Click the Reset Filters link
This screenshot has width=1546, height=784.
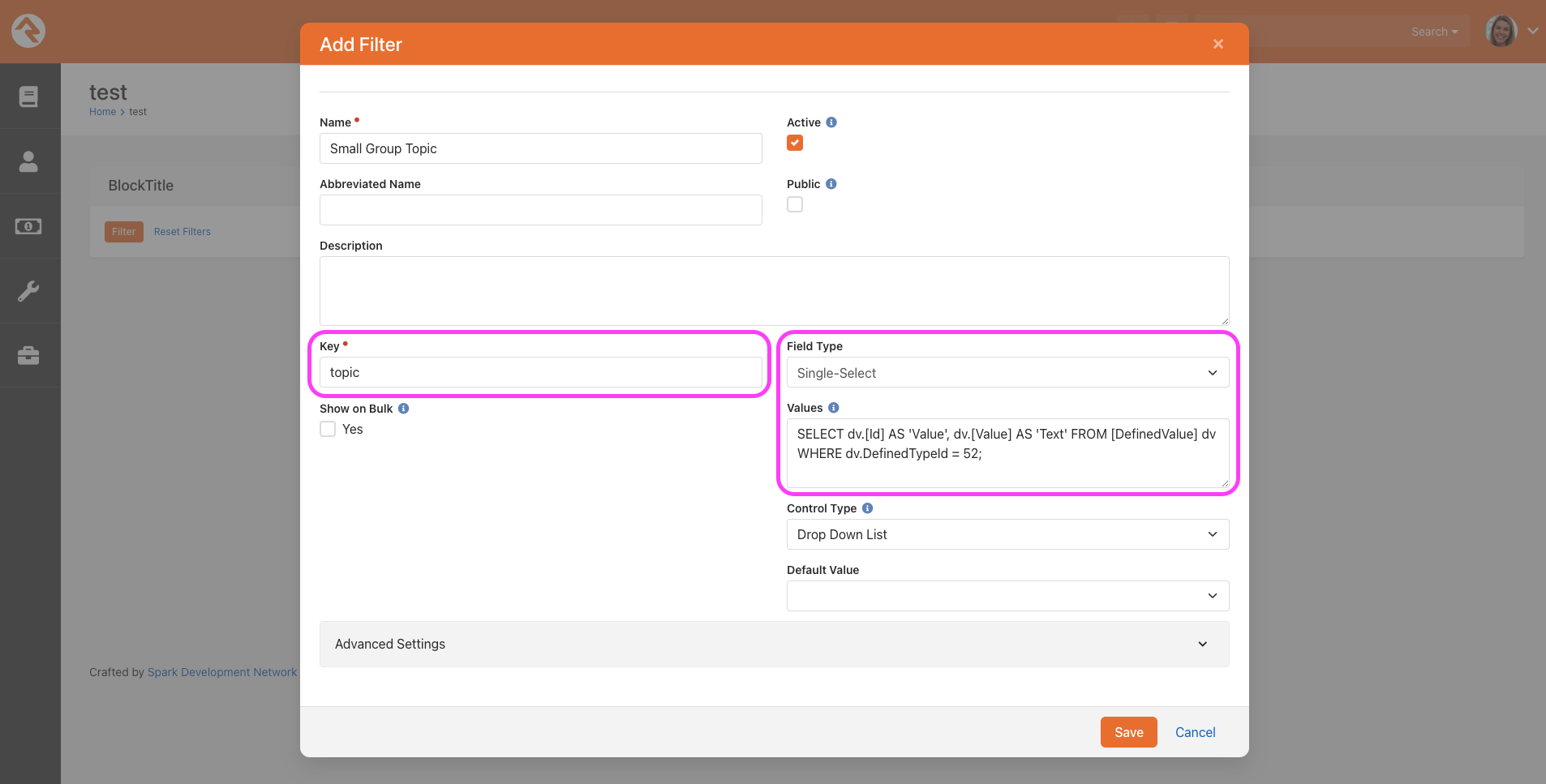pyautogui.click(x=183, y=232)
